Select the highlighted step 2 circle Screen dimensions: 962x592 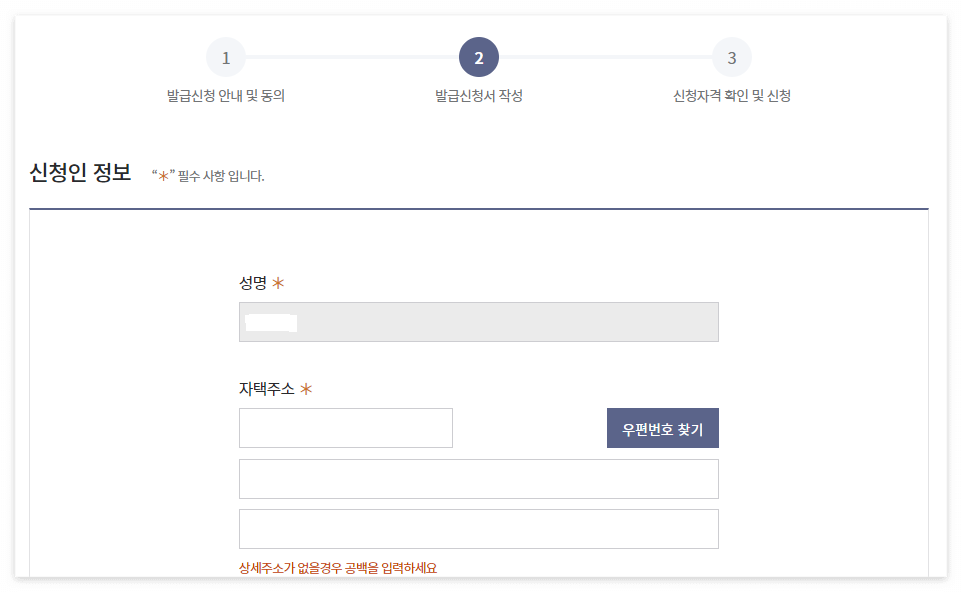pyautogui.click(x=478, y=58)
